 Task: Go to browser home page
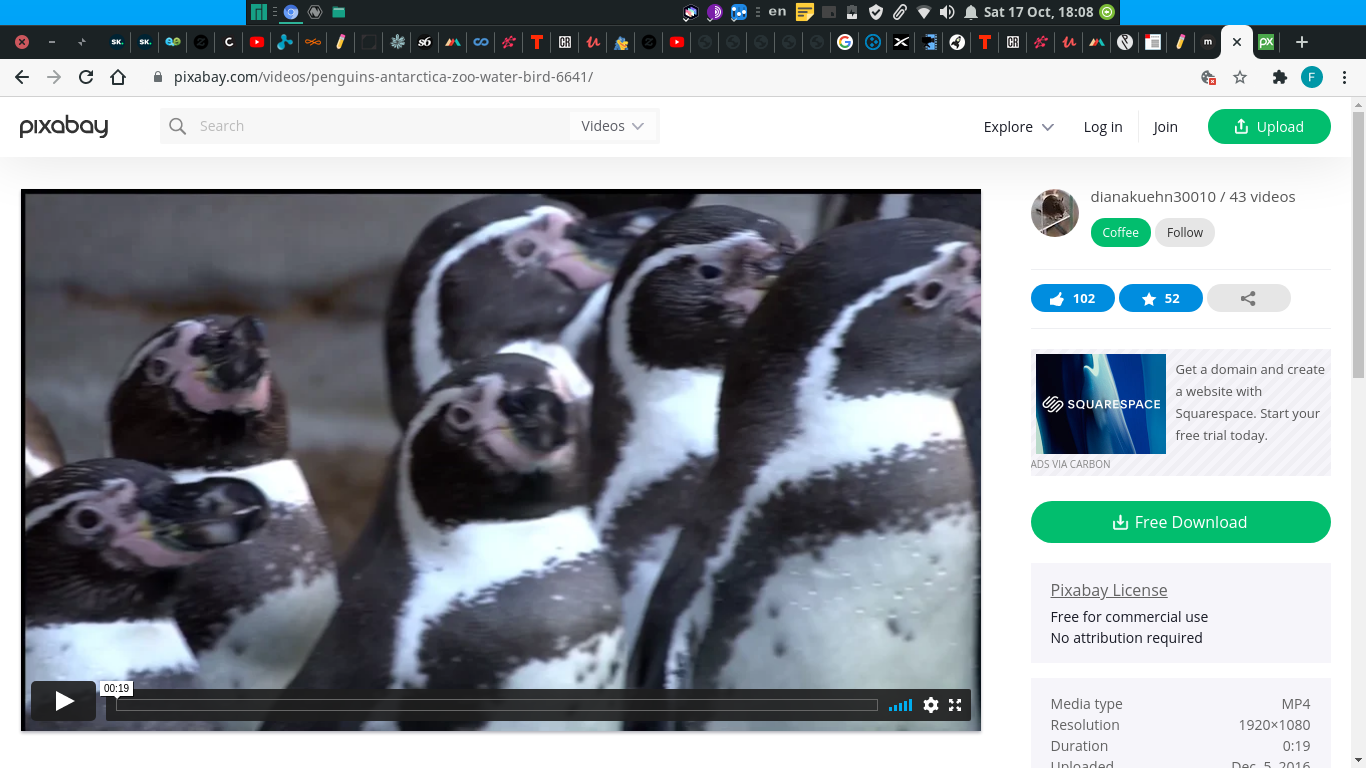click(x=118, y=77)
